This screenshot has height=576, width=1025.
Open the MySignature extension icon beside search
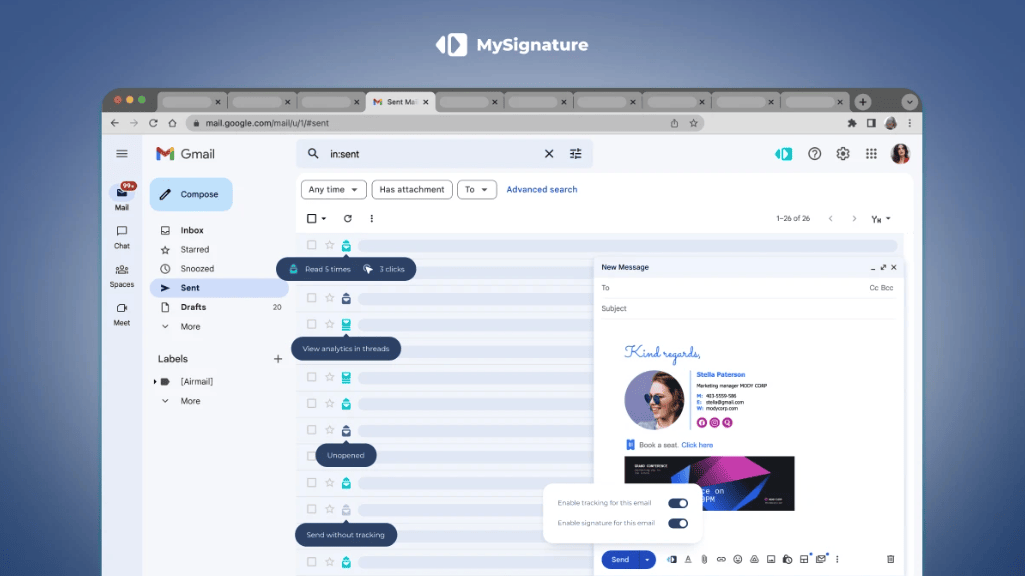[783, 153]
